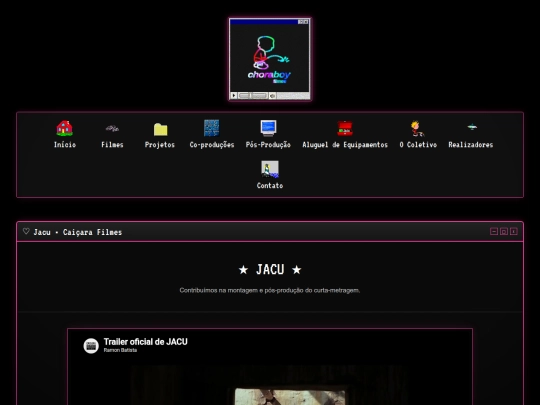Open the Co-produções icon
Screen dimensions: 540x405
211,128
